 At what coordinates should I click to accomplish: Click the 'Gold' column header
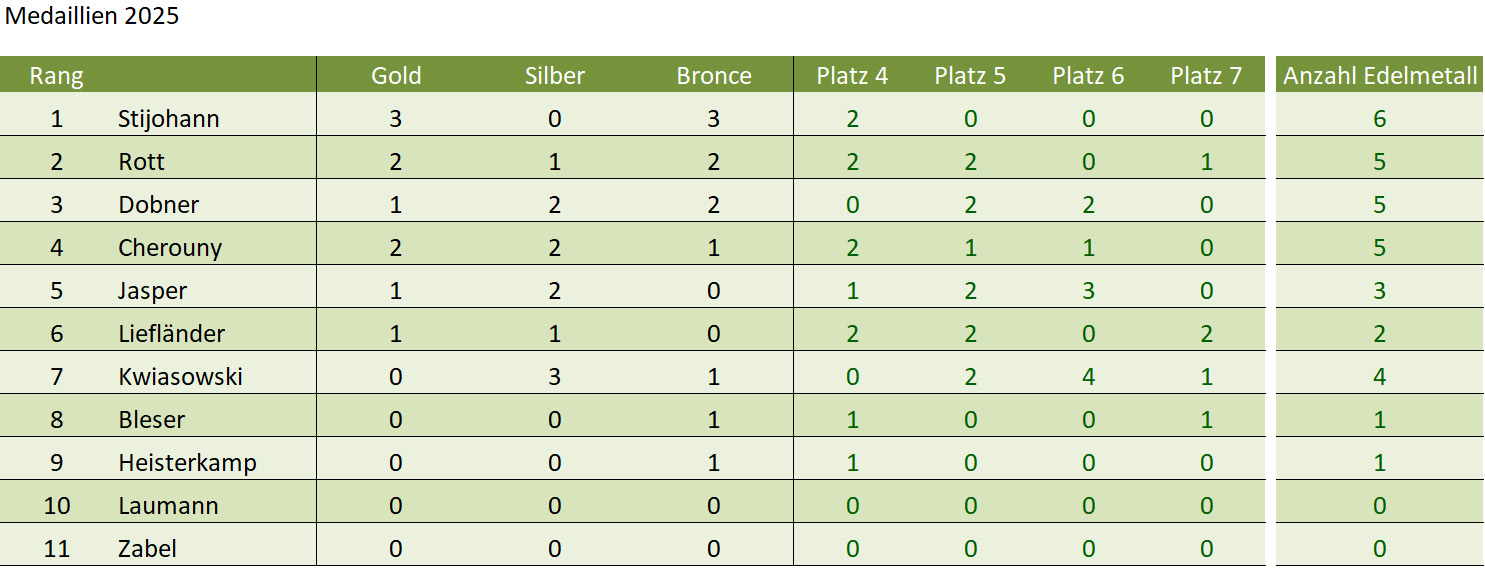pos(396,76)
